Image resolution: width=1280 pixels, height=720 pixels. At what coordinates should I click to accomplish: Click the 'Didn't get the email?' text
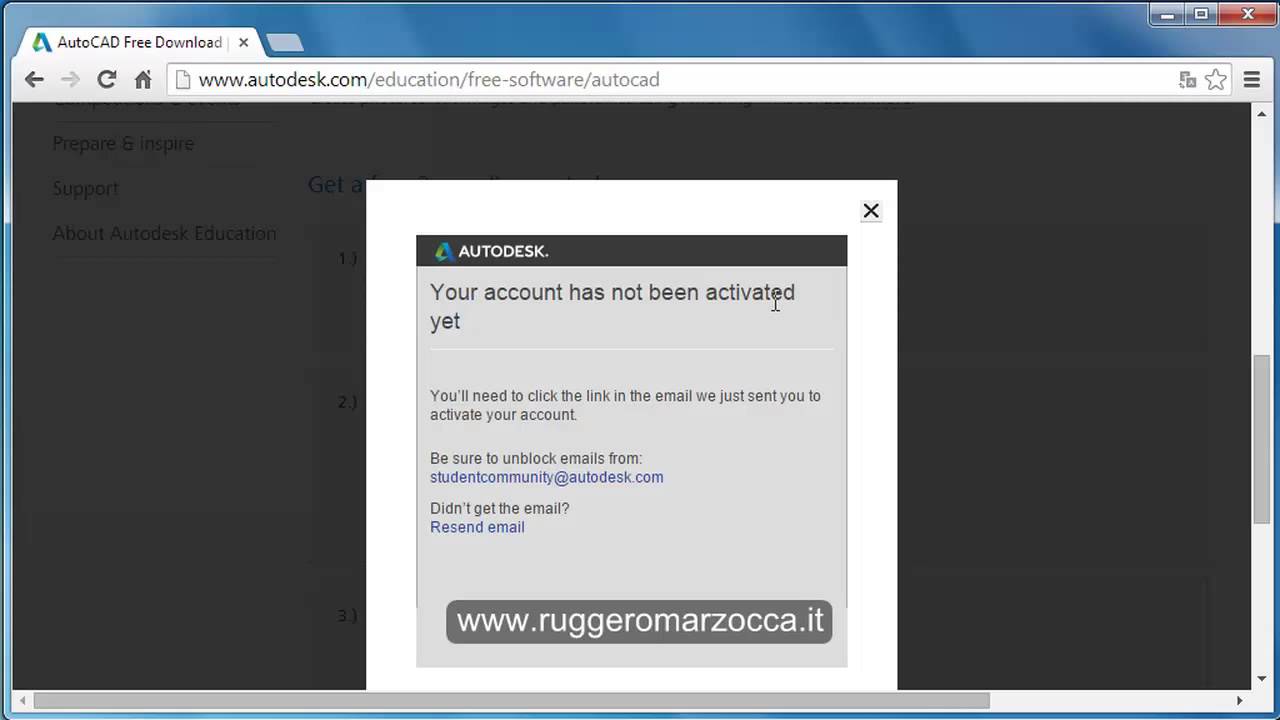(x=499, y=508)
